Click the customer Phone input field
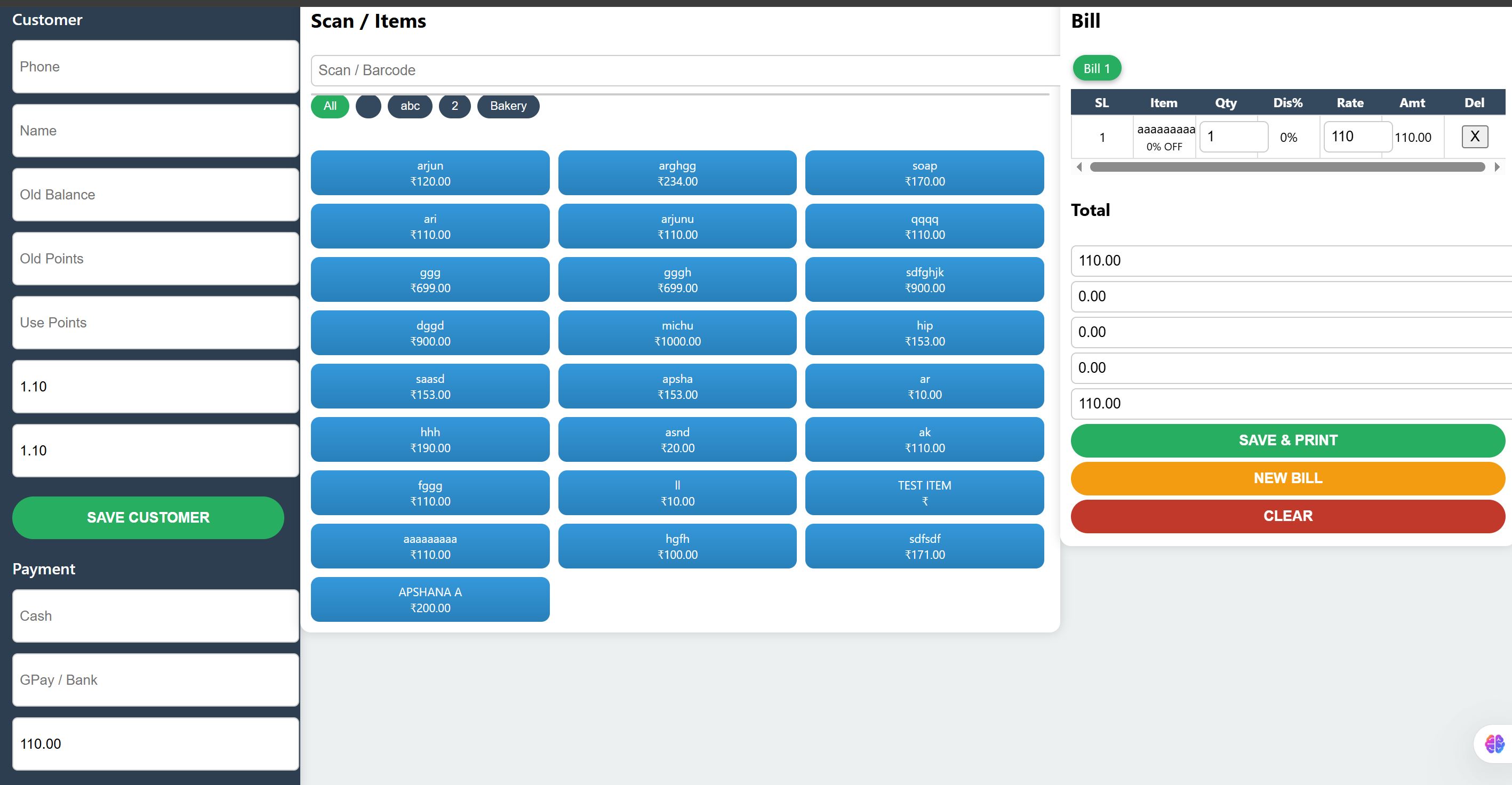The height and width of the screenshot is (785, 1512). click(156, 67)
